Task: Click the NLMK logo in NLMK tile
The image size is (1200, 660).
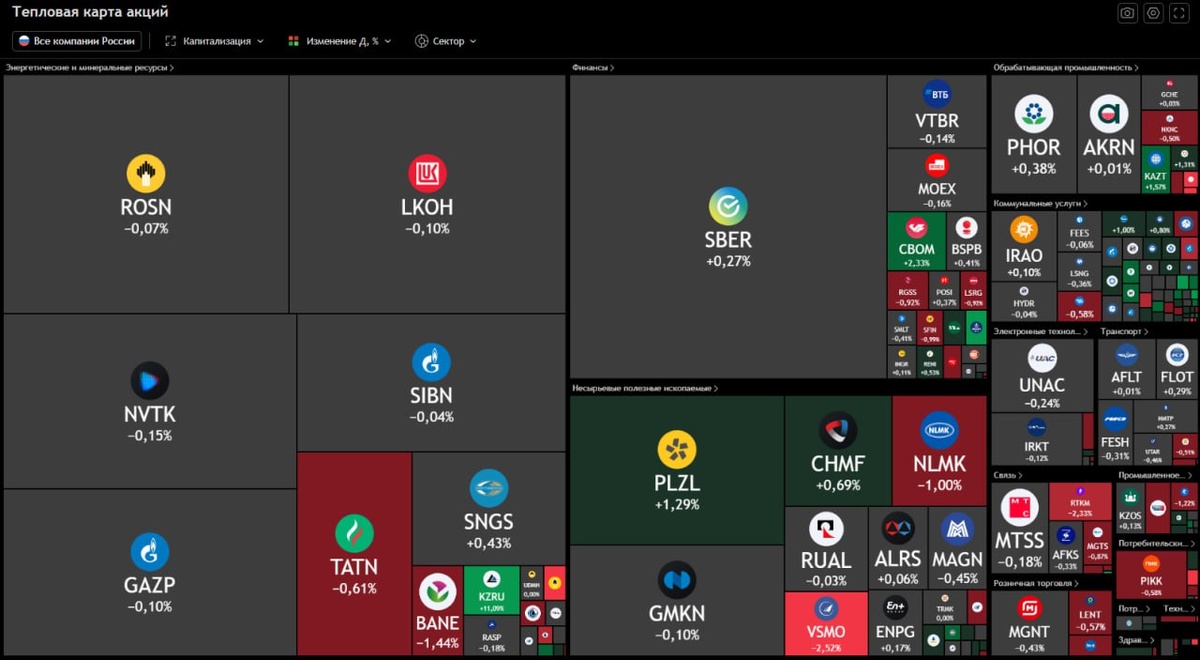Action: [939, 431]
